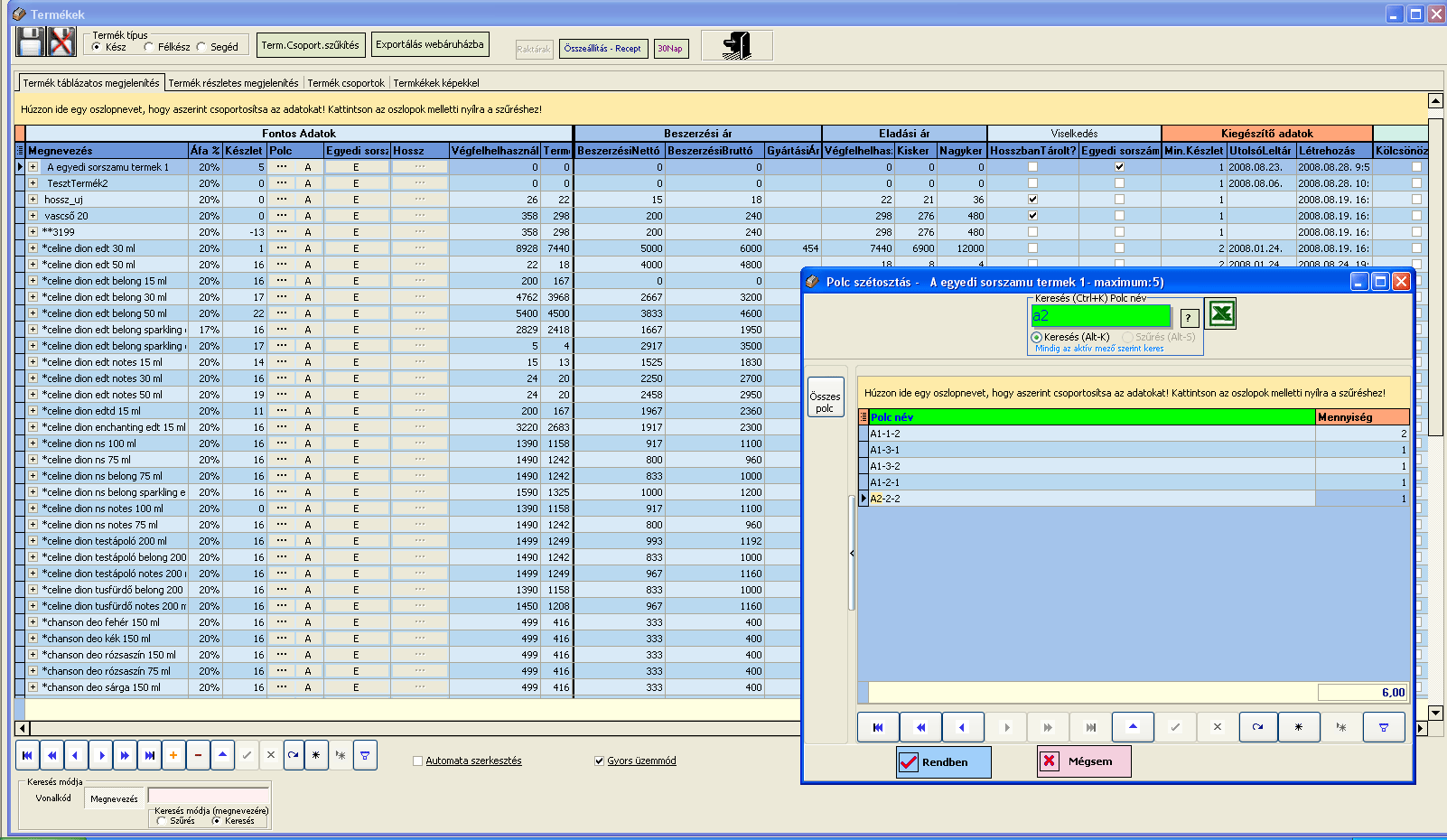Click the Exportálás webáruházba button
The width and height of the screenshot is (1447, 840).
tap(430, 44)
